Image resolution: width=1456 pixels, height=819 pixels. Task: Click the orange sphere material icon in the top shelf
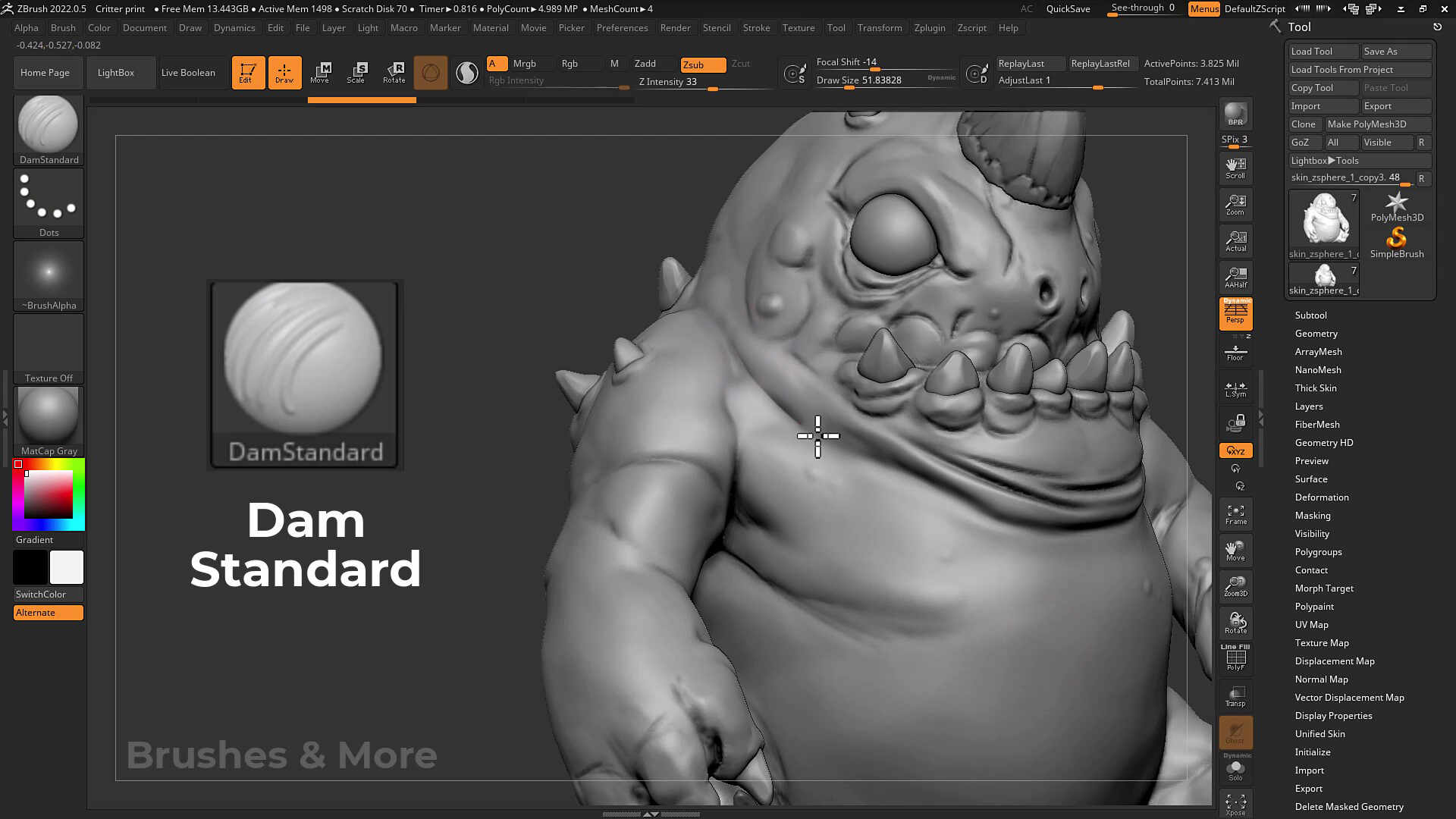point(430,73)
